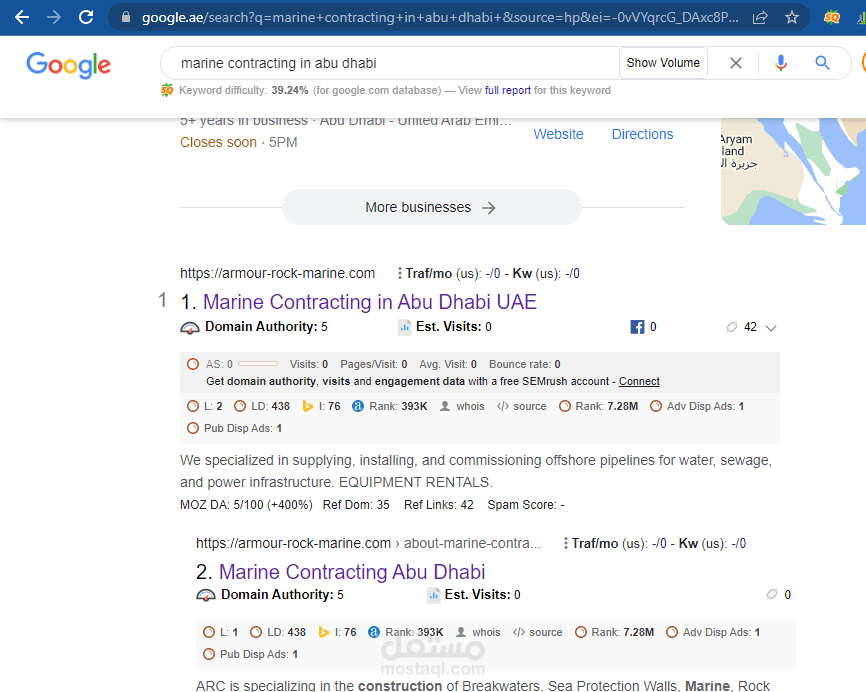Click the SEOquake icon beside Keyword difficulty
866x692 pixels.
pyautogui.click(x=167, y=90)
